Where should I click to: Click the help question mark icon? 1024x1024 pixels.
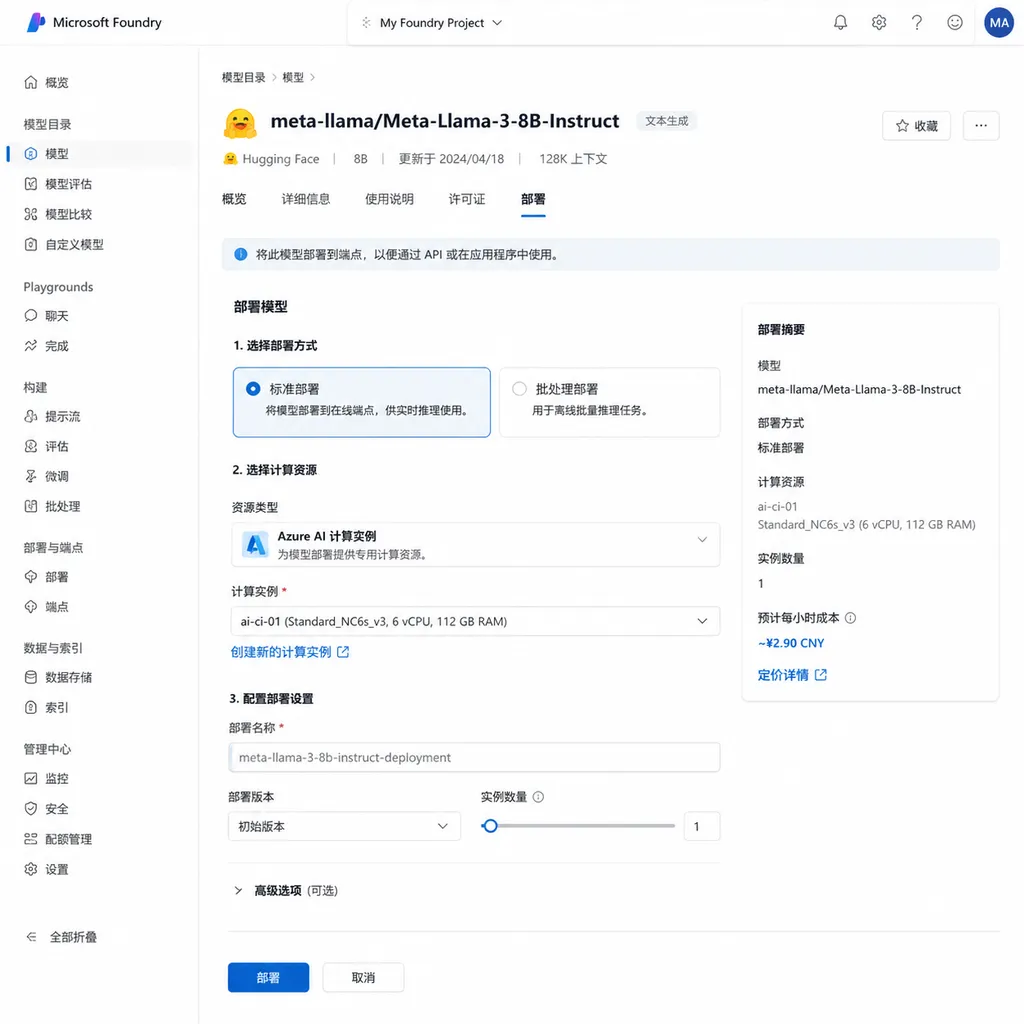[x=917, y=23]
